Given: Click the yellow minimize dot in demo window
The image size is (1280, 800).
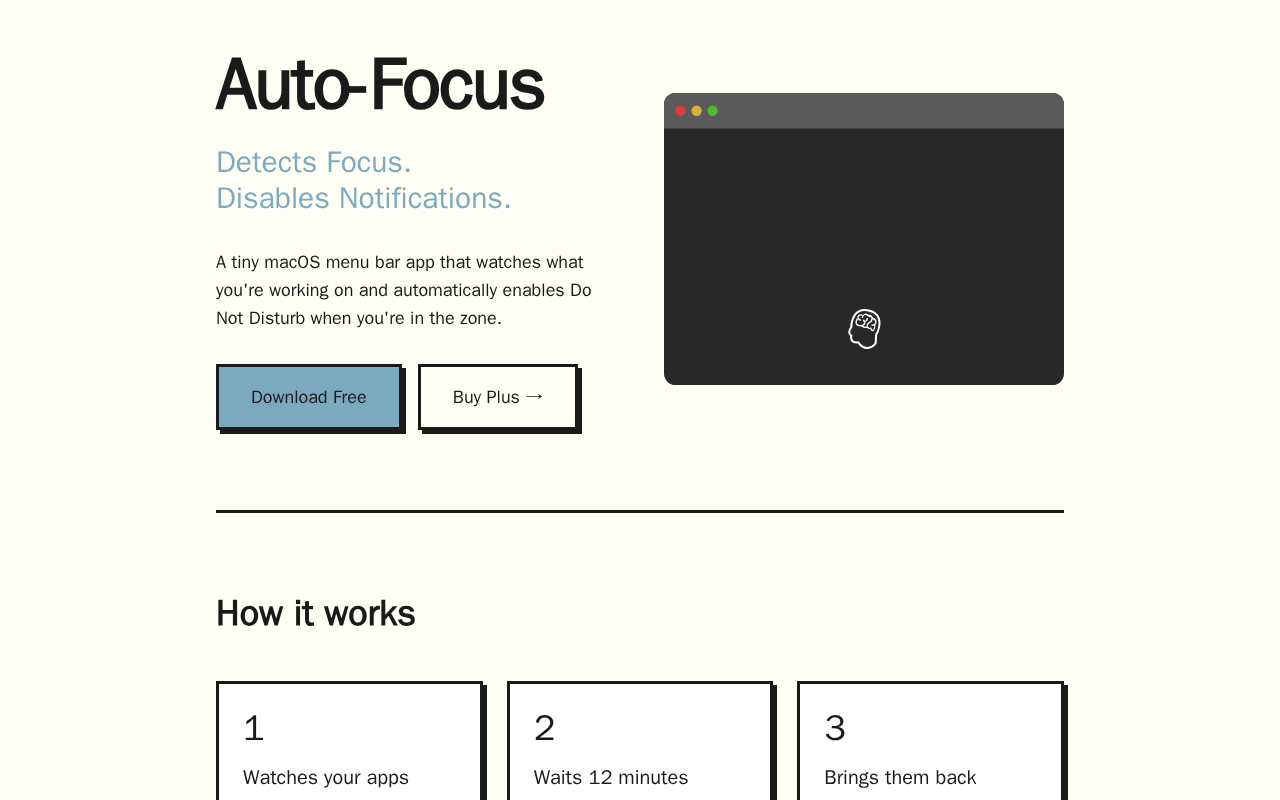Looking at the screenshot, I should click(697, 111).
